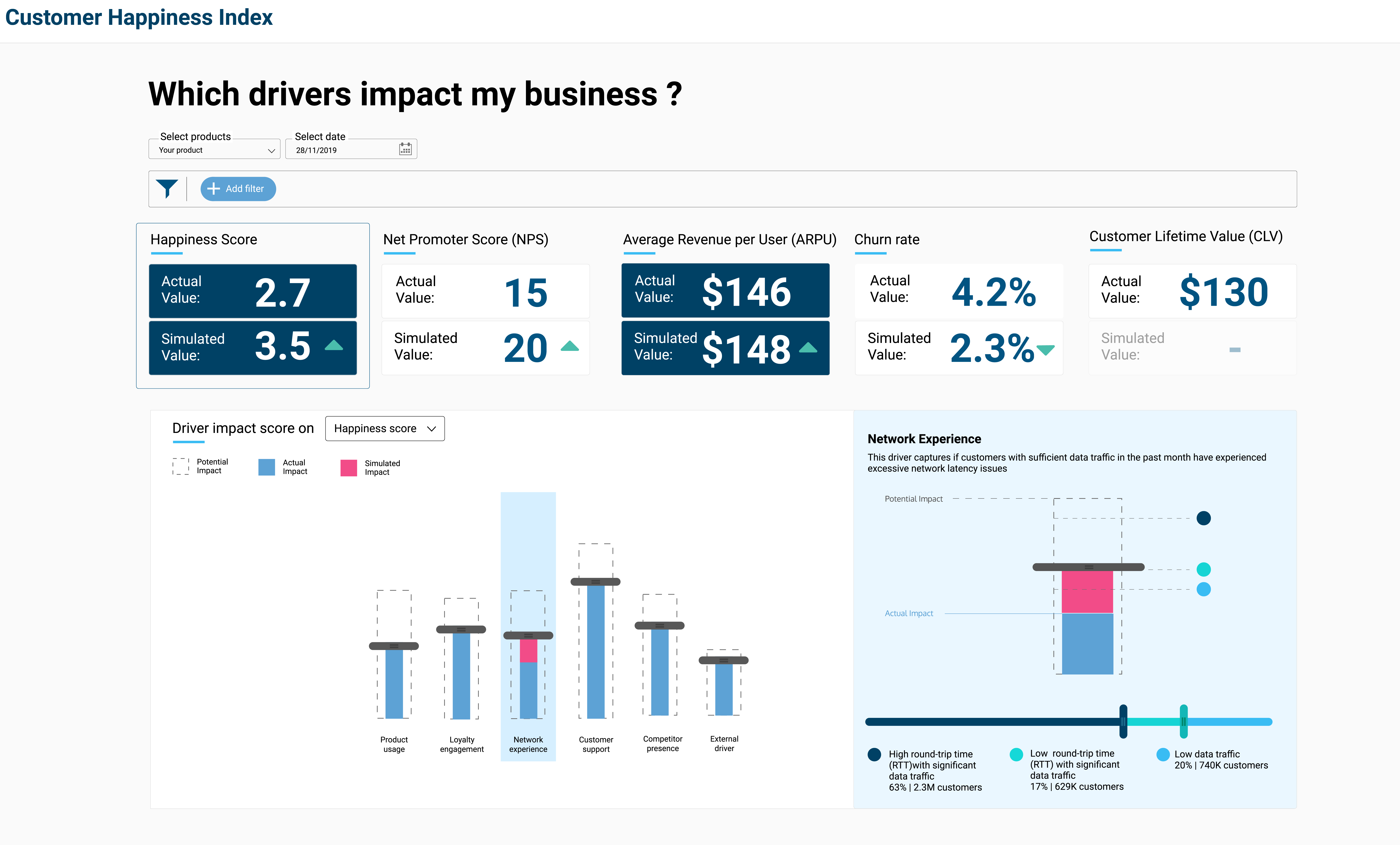1400x845 pixels.
Task: Click the plus icon in Add filter
Action: [x=214, y=189]
